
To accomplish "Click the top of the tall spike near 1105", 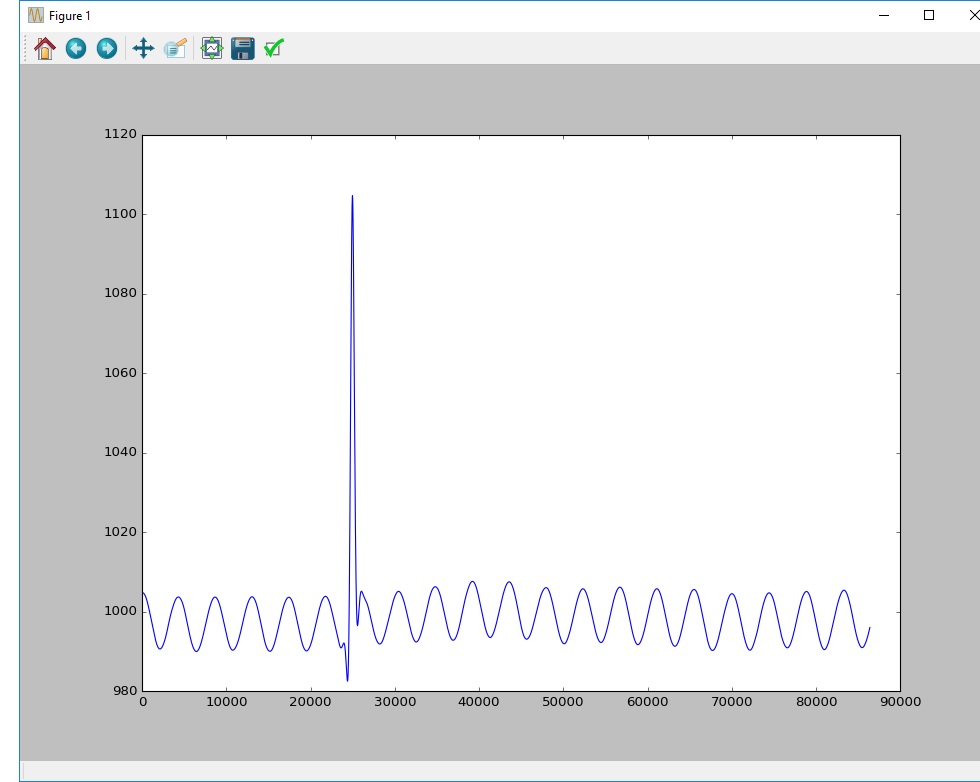I will coord(352,196).
